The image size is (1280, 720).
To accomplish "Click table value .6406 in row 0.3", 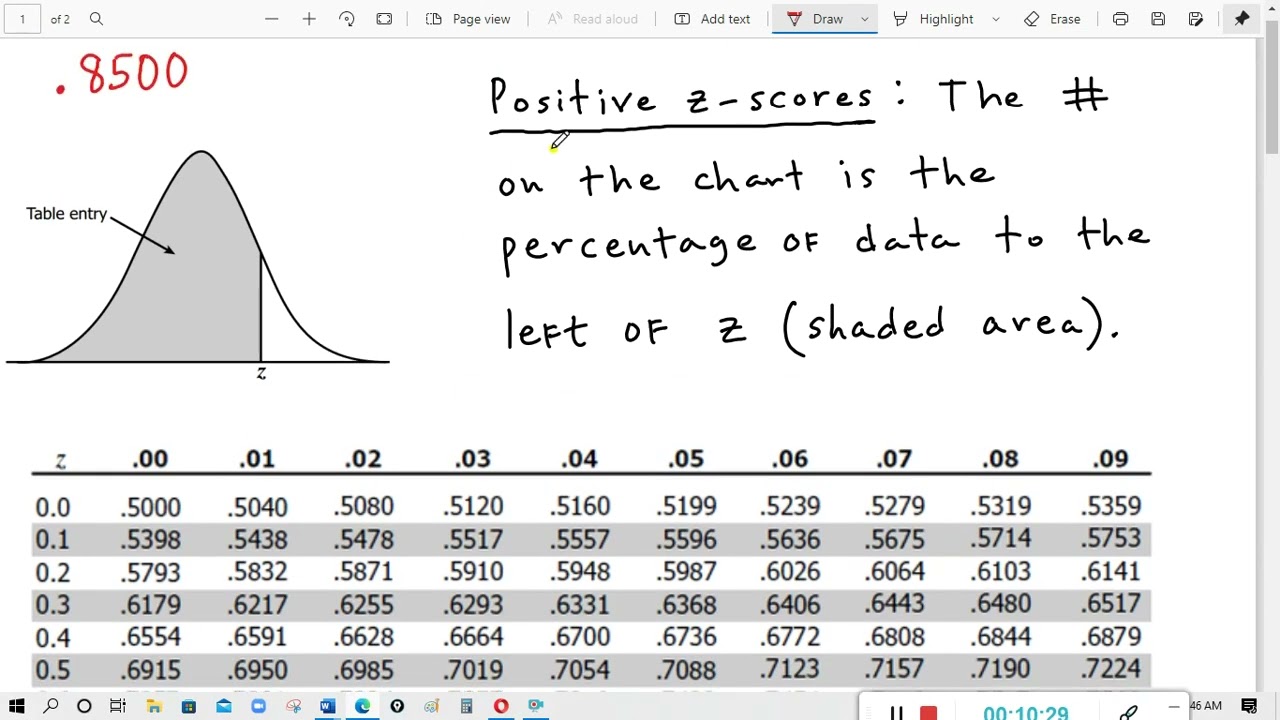I will 790,604.
